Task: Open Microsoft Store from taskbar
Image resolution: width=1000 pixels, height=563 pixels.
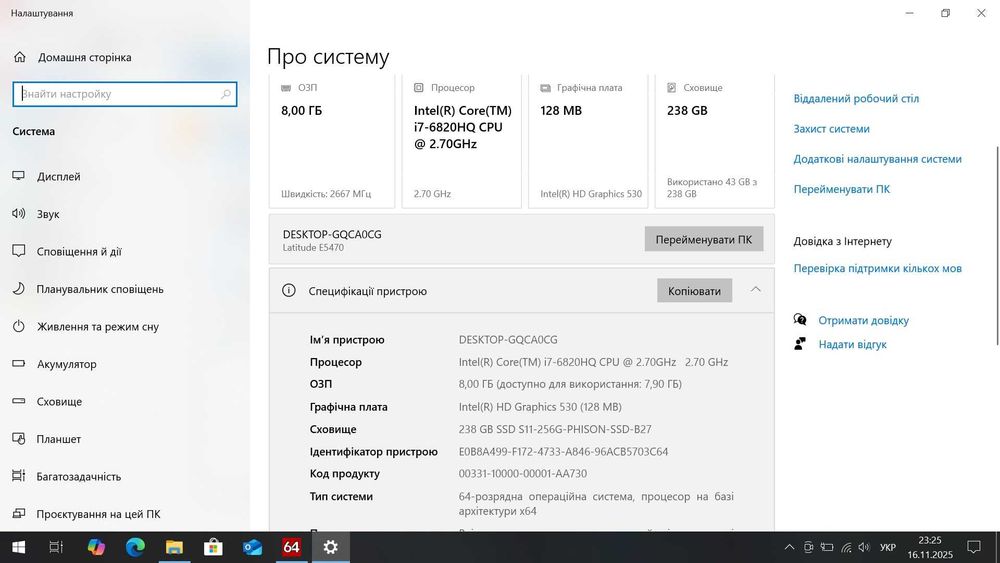Action: point(213,547)
